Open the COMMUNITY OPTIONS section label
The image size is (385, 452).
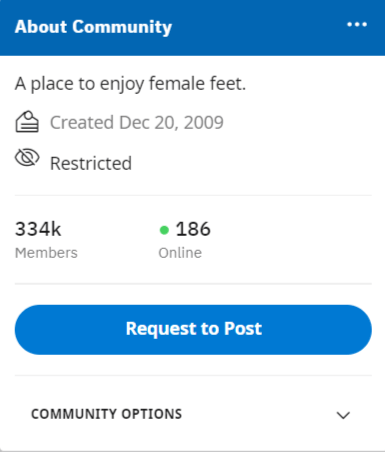tap(106, 414)
